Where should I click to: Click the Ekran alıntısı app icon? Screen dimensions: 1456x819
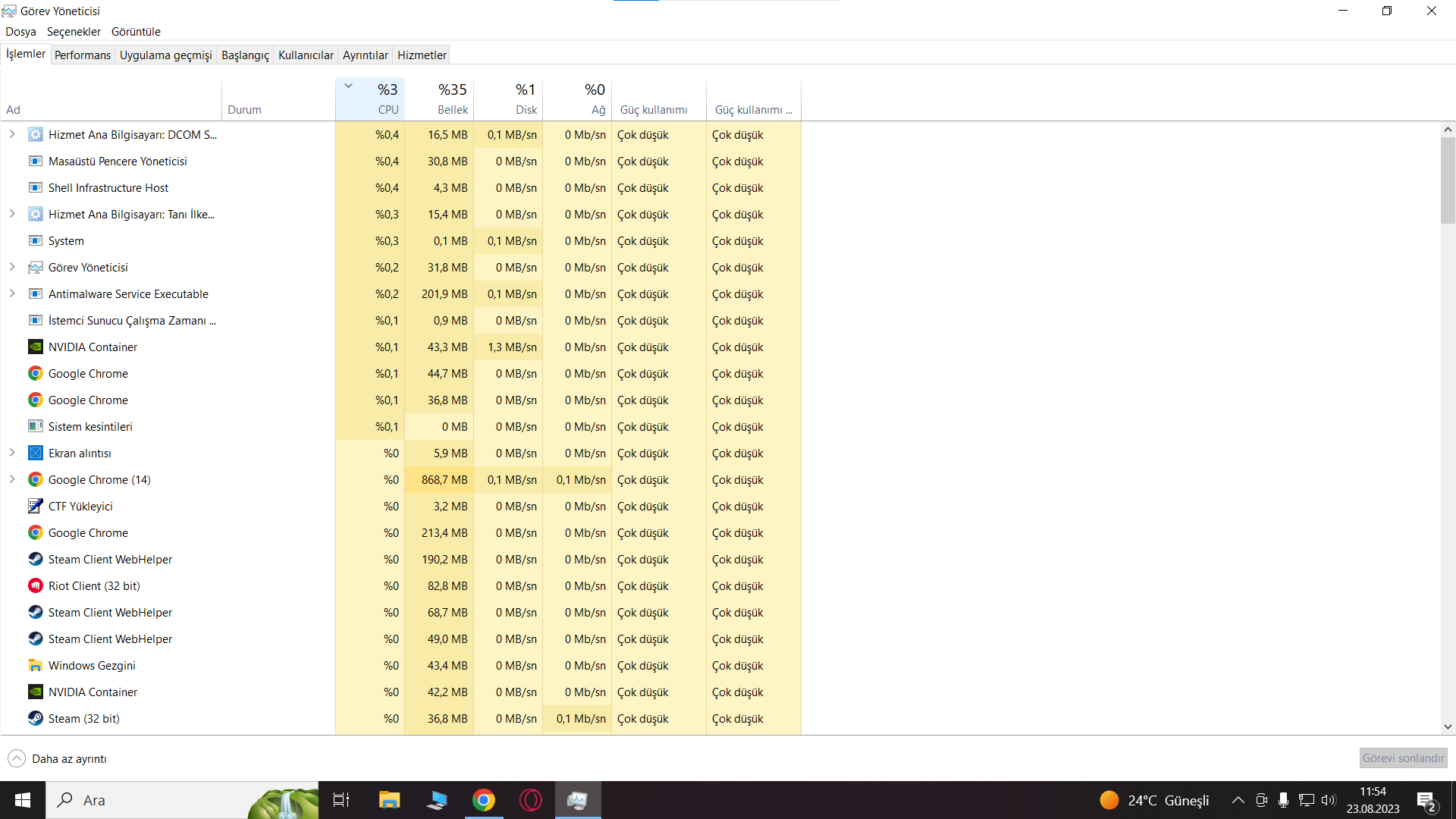(35, 453)
